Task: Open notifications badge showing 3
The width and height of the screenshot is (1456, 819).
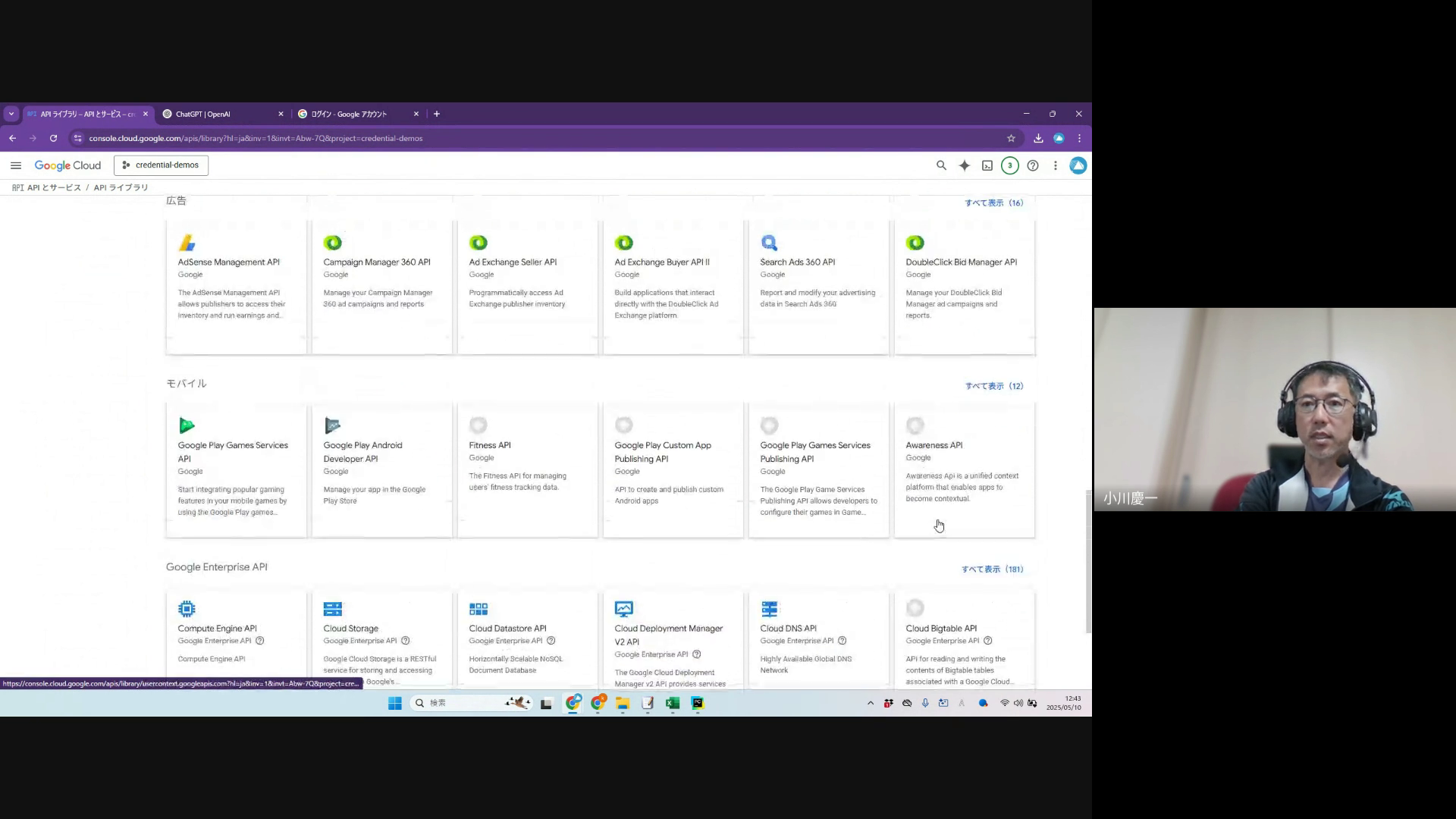Action: [1009, 165]
